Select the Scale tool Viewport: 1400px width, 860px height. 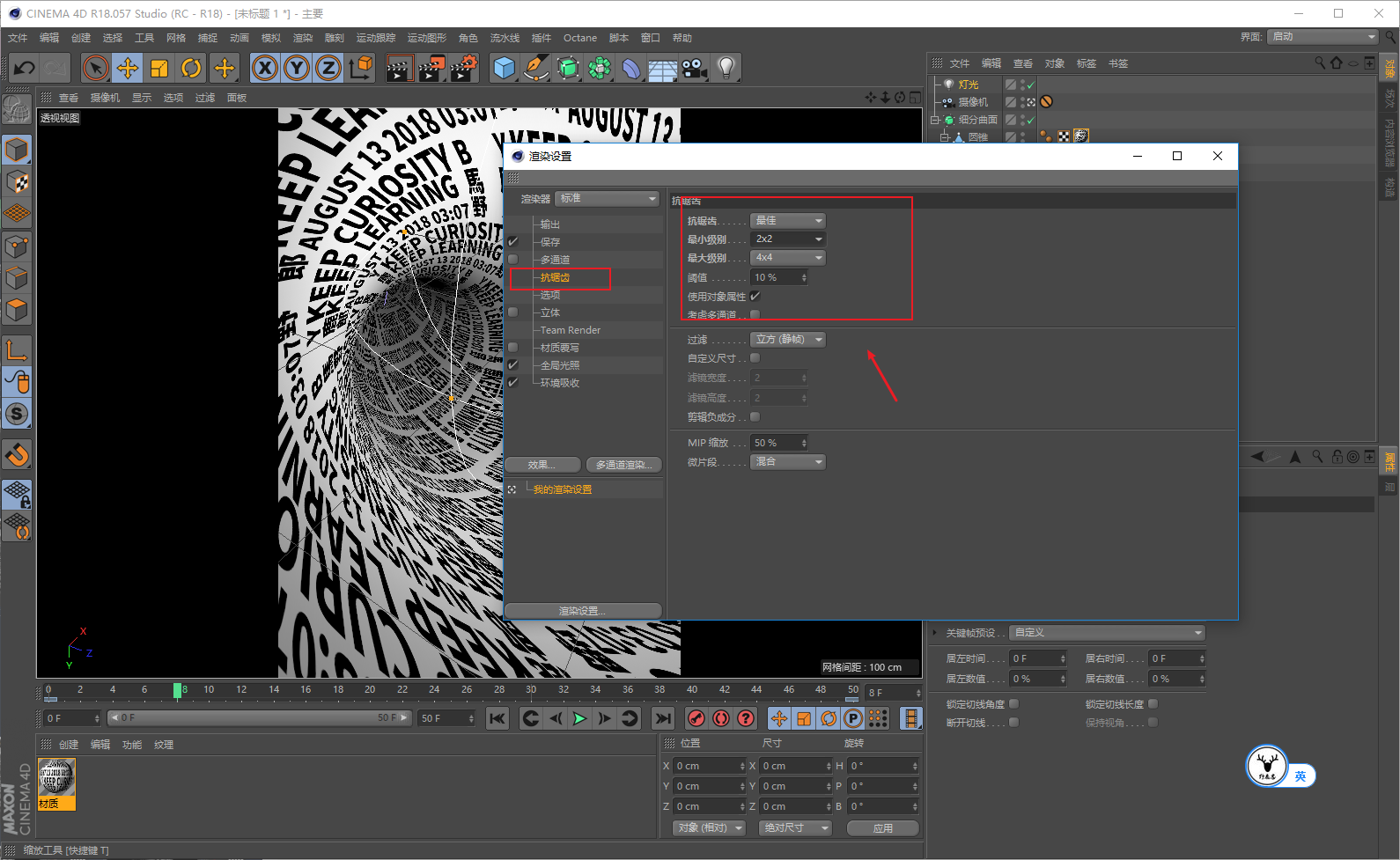[x=159, y=68]
